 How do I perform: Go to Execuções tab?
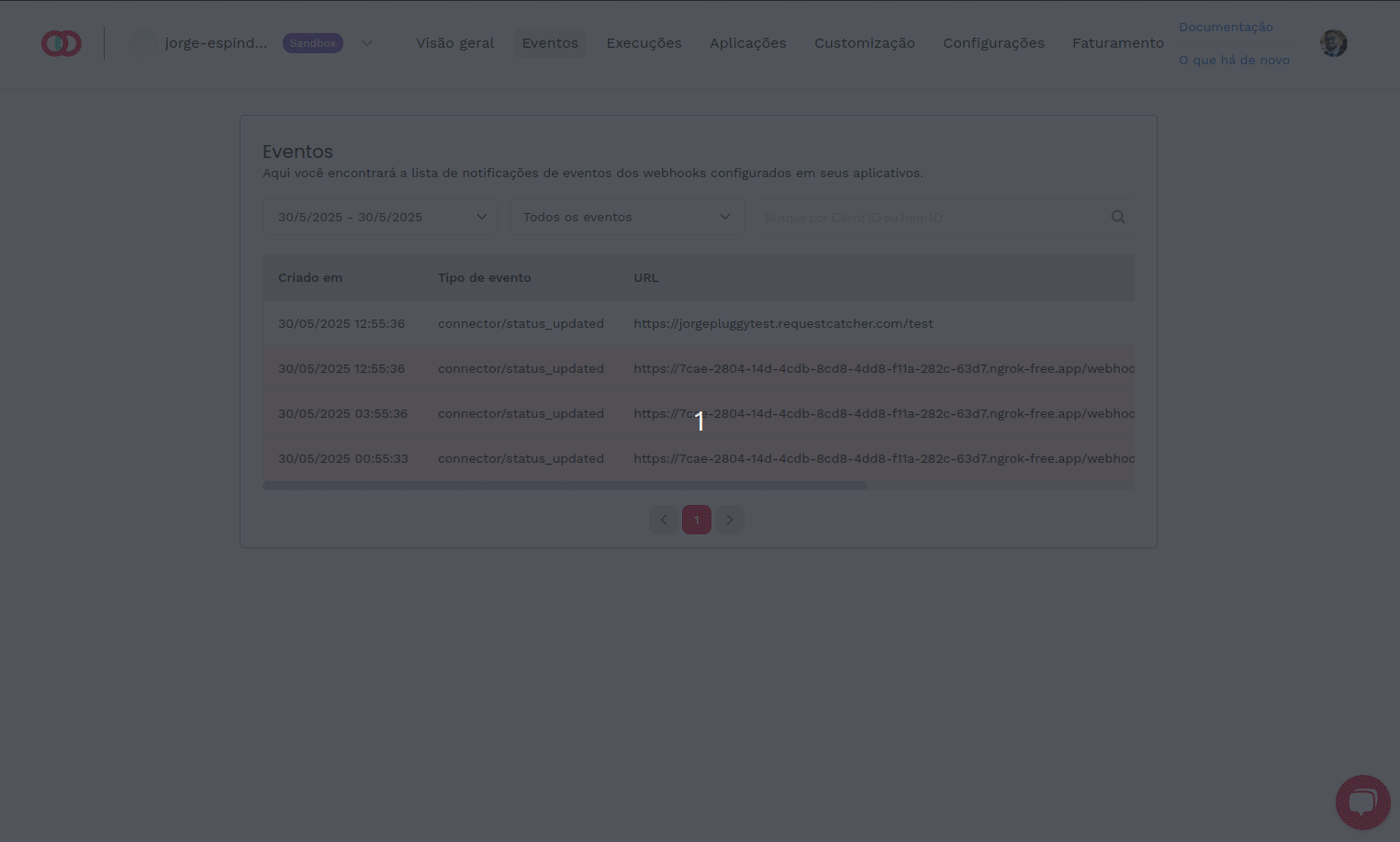click(644, 43)
